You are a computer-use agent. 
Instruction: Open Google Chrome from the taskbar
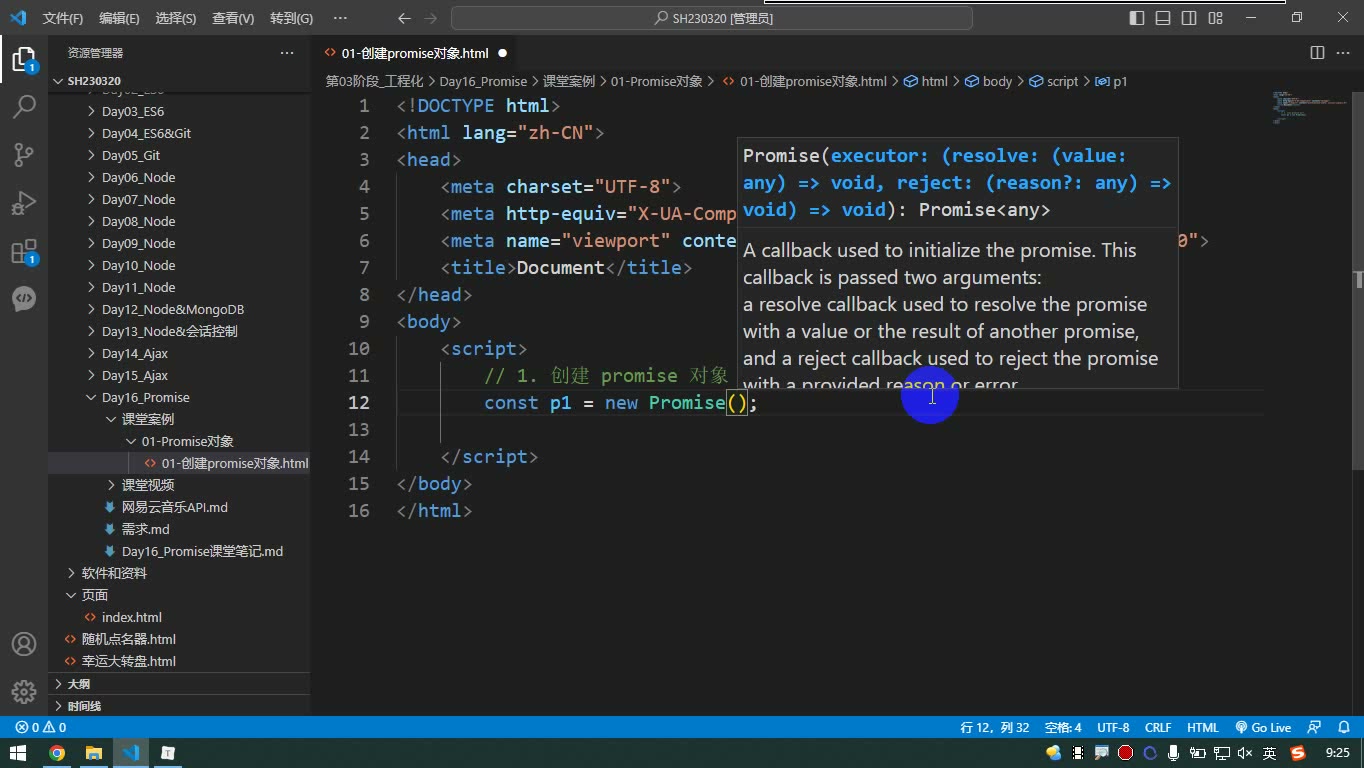tap(57, 753)
